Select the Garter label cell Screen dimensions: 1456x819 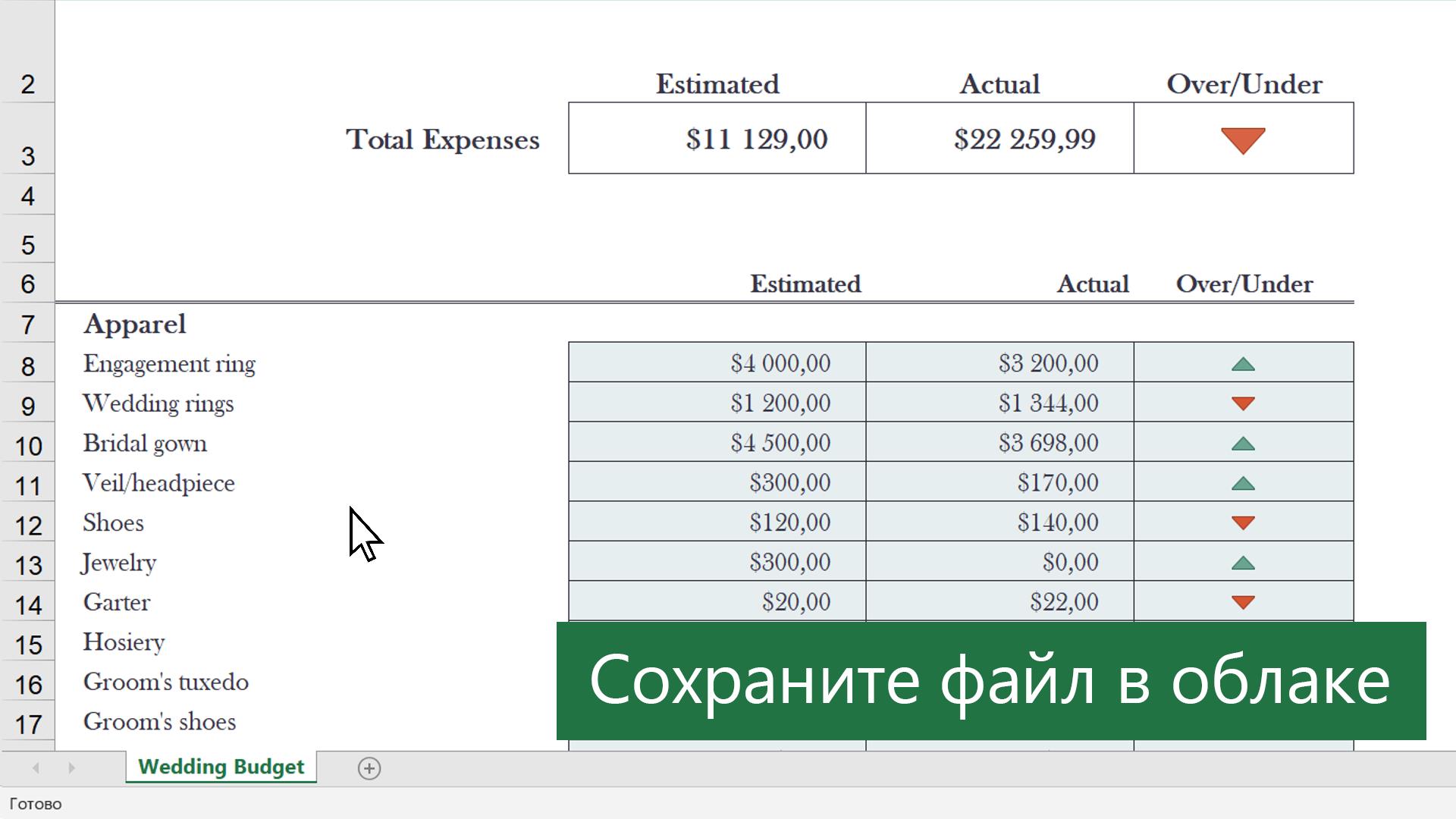[x=116, y=602]
